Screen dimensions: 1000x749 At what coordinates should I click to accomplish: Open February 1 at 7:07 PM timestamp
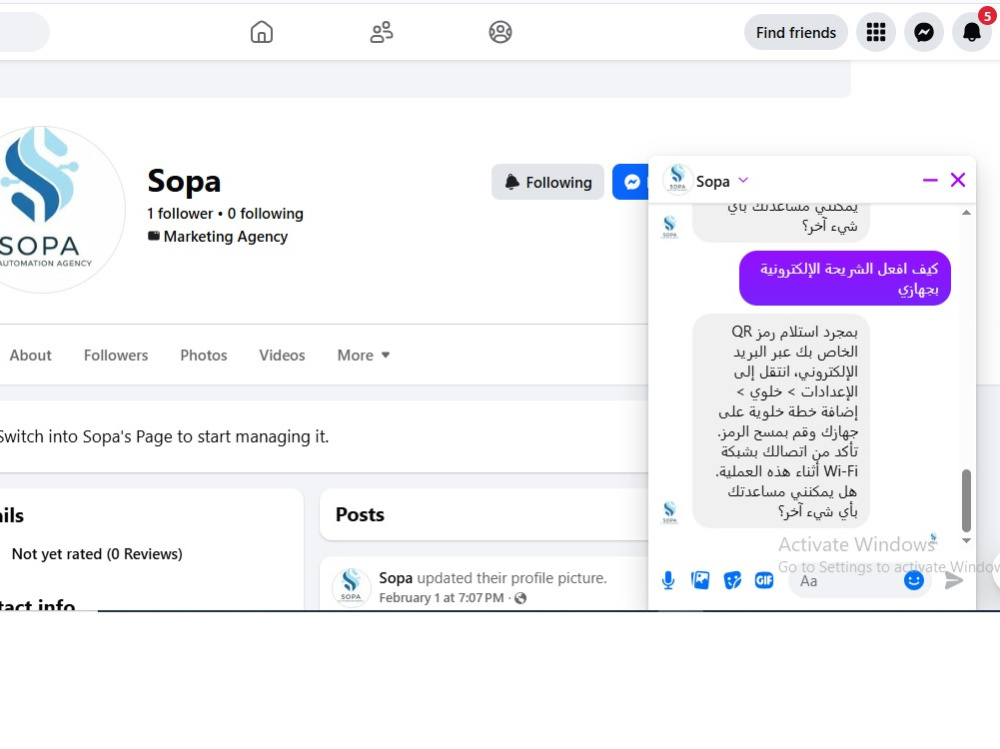coord(441,598)
